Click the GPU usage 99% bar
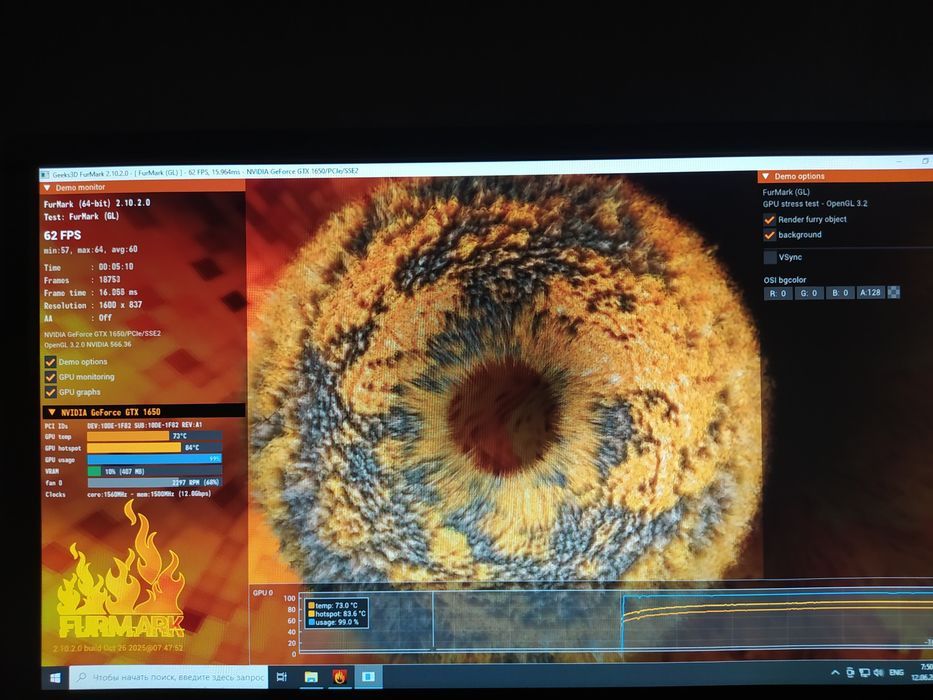The image size is (933, 700). click(x=155, y=459)
